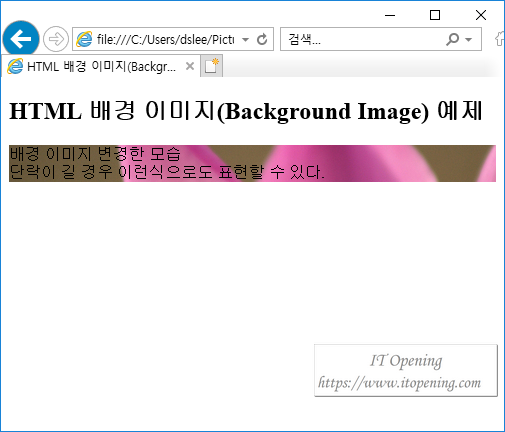Screen dimensions: 505x432
Task: Expand the address bar autocomplete dropdown arrow
Action: (x=246, y=40)
